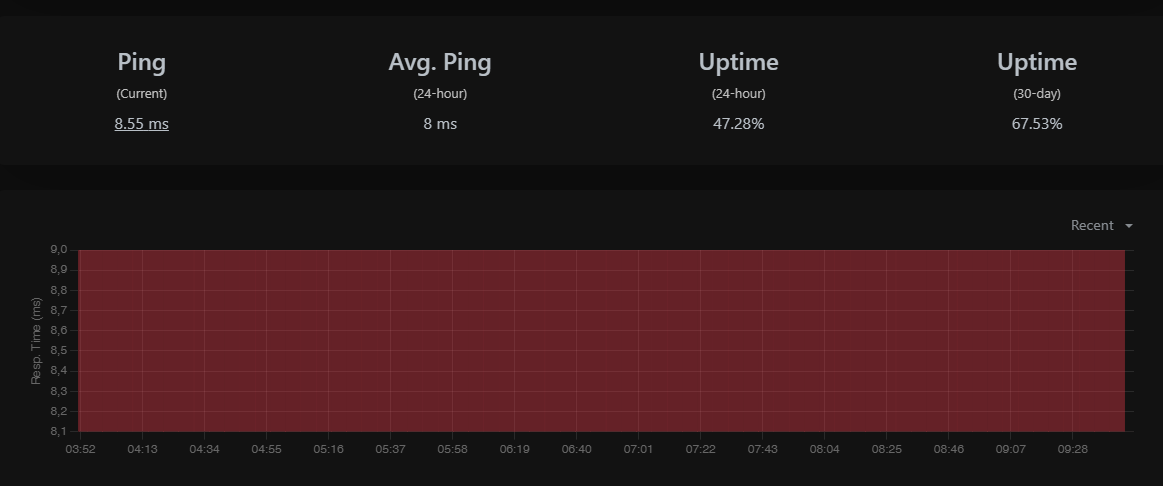
Task: Click the 8,1 y-axis label
Action: pos(59,431)
